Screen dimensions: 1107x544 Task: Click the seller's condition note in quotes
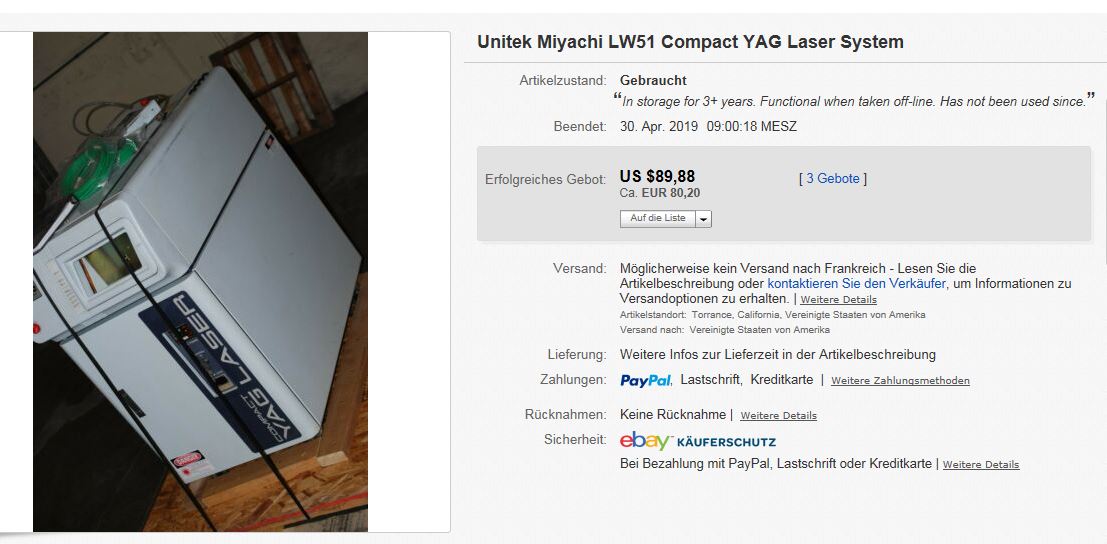click(854, 101)
